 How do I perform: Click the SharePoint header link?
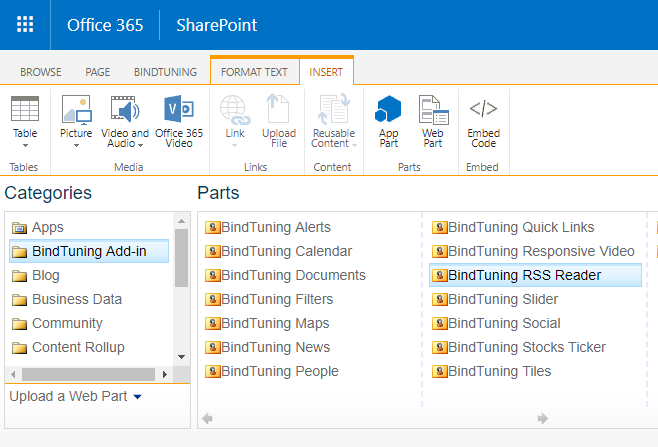coord(217,25)
